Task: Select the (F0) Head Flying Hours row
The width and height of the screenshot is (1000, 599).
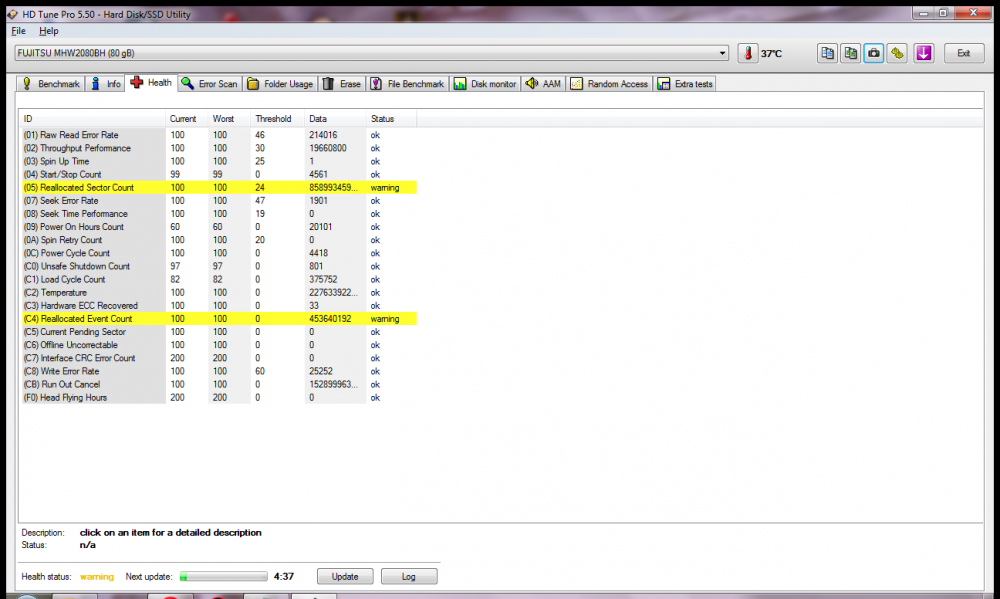Action: point(219,397)
